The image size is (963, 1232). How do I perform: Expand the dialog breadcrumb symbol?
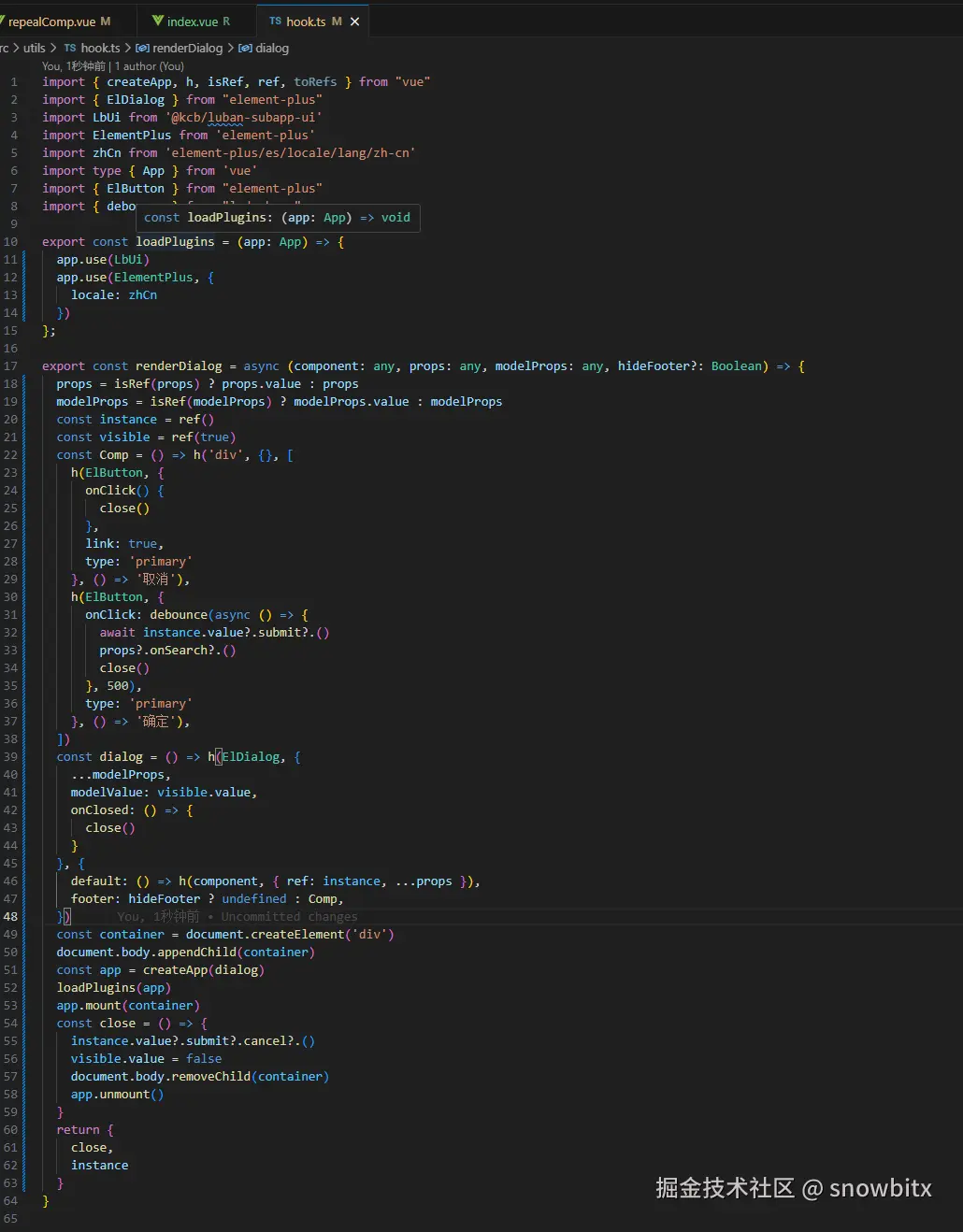272,48
